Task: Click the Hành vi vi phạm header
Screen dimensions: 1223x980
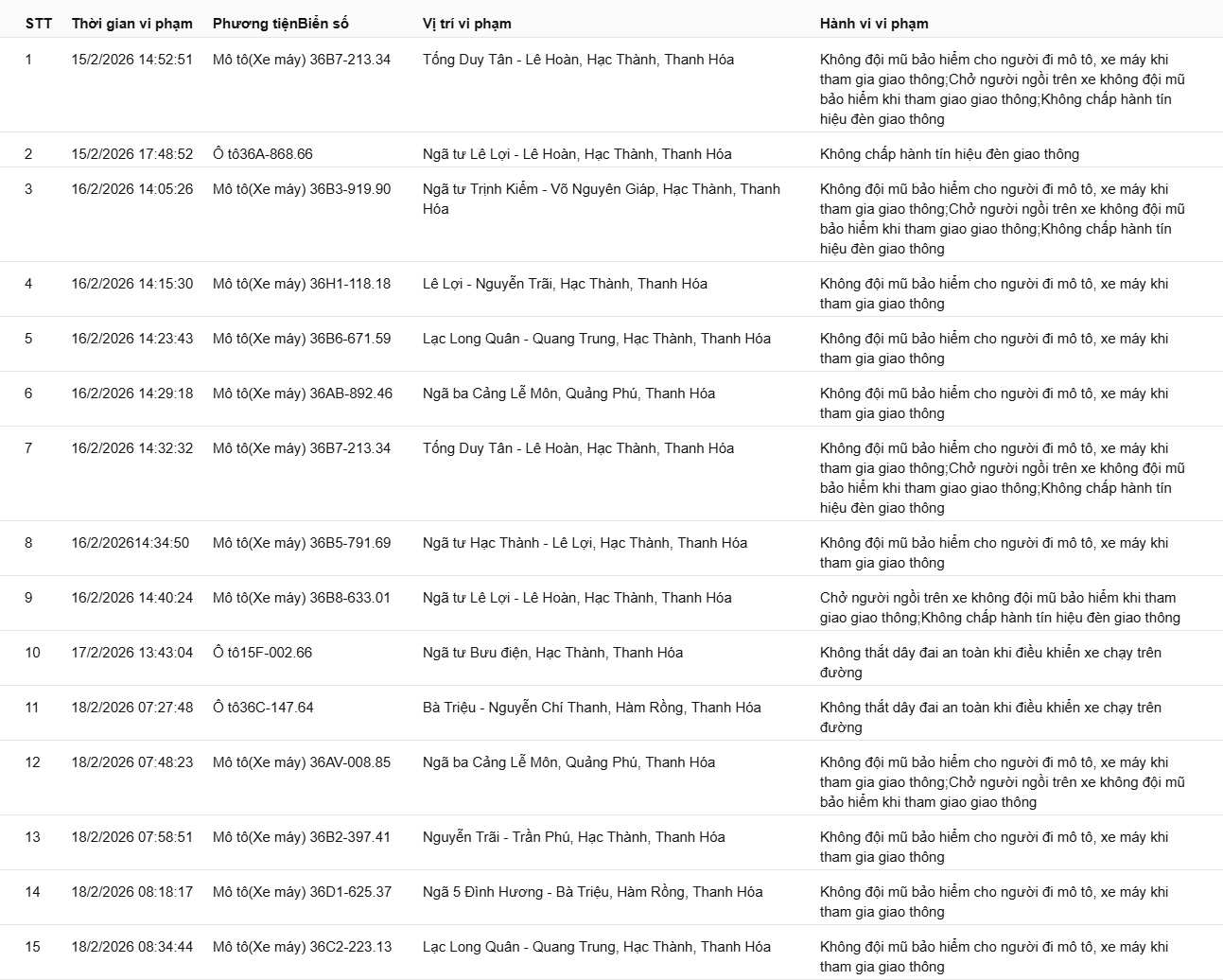Action: (x=874, y=24)
